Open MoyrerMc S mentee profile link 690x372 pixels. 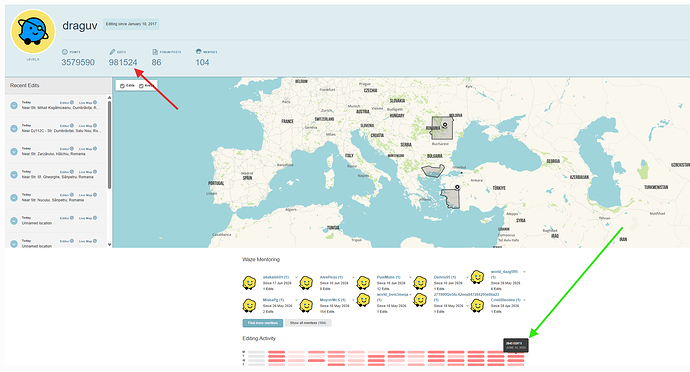(x=333, y=300)
